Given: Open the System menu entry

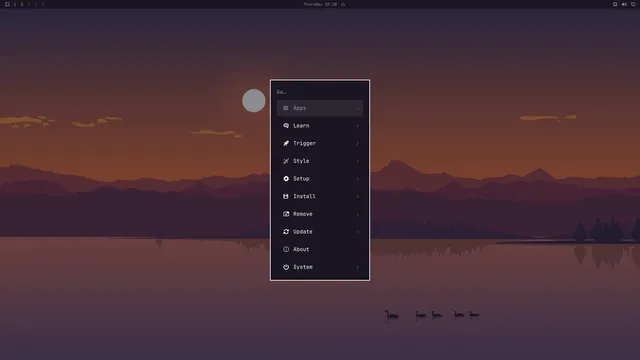Looking at the screenshot, I should tap(320, 267).
